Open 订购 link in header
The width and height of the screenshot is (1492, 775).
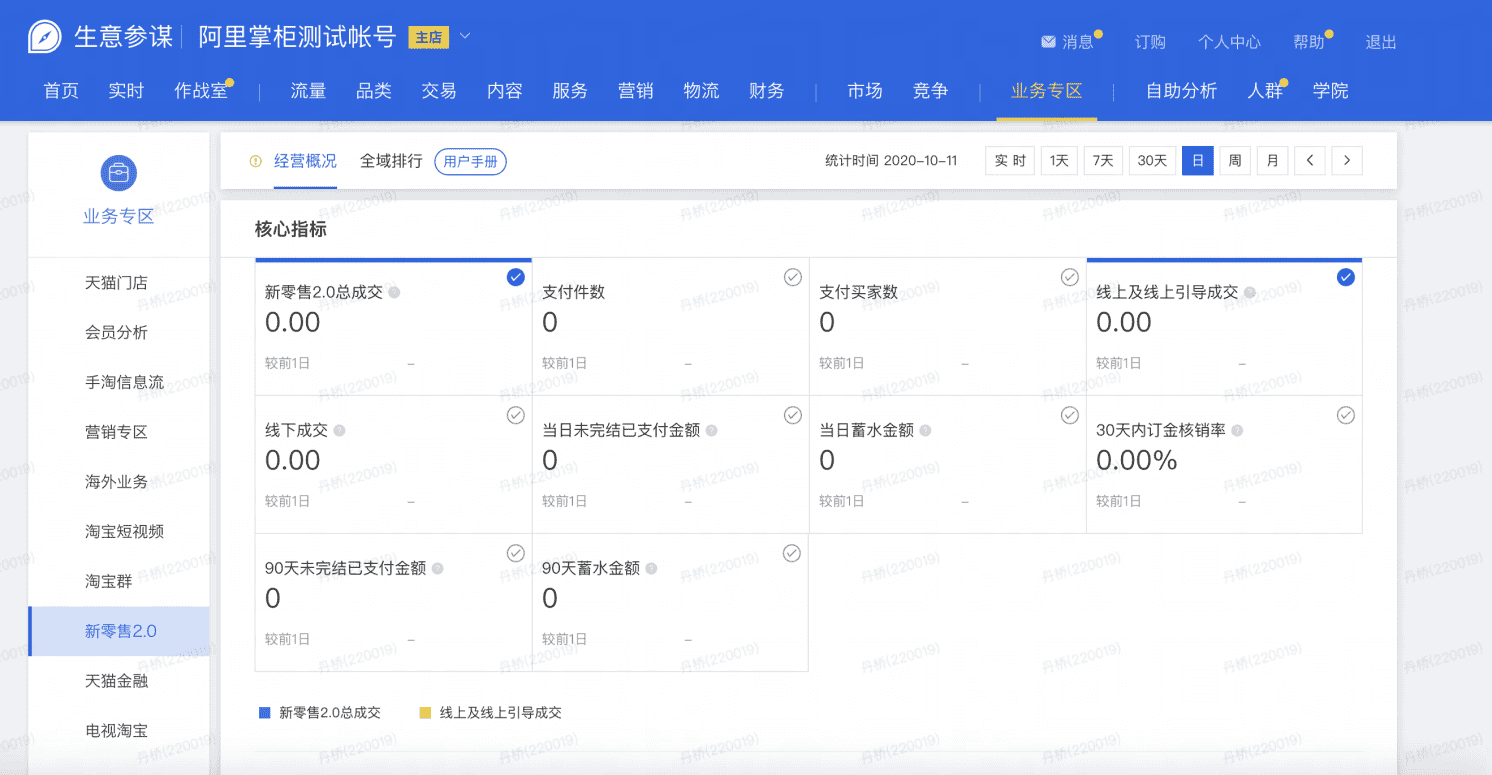coord(1150,42)
